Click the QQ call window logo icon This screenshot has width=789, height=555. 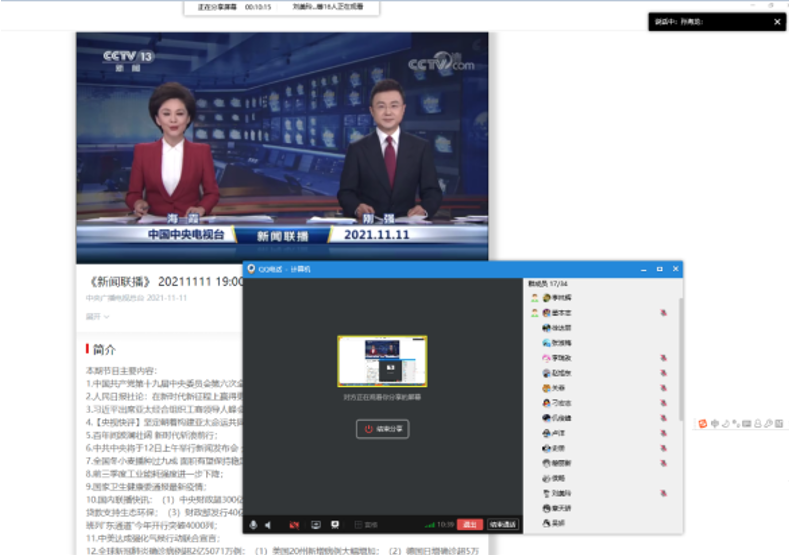tap(251, 269)
